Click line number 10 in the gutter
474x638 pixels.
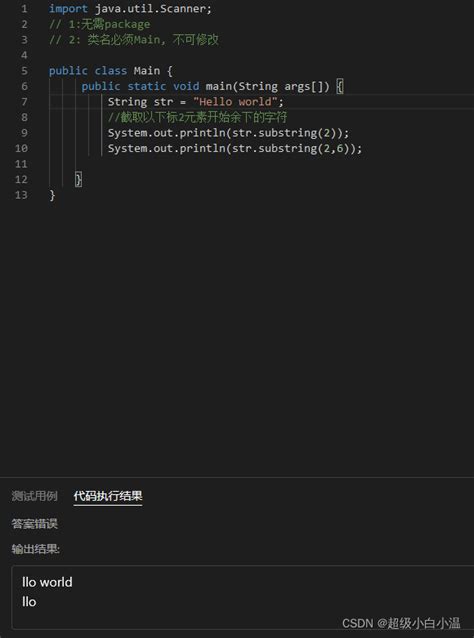(x=21, y=149)
